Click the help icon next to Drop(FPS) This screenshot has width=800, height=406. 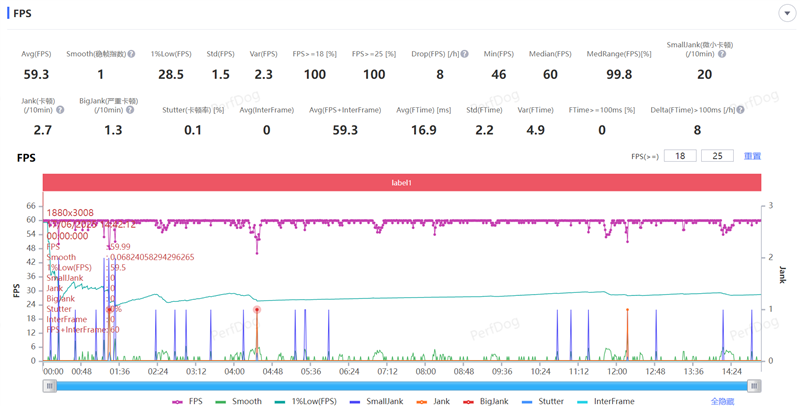pos(465,53)
